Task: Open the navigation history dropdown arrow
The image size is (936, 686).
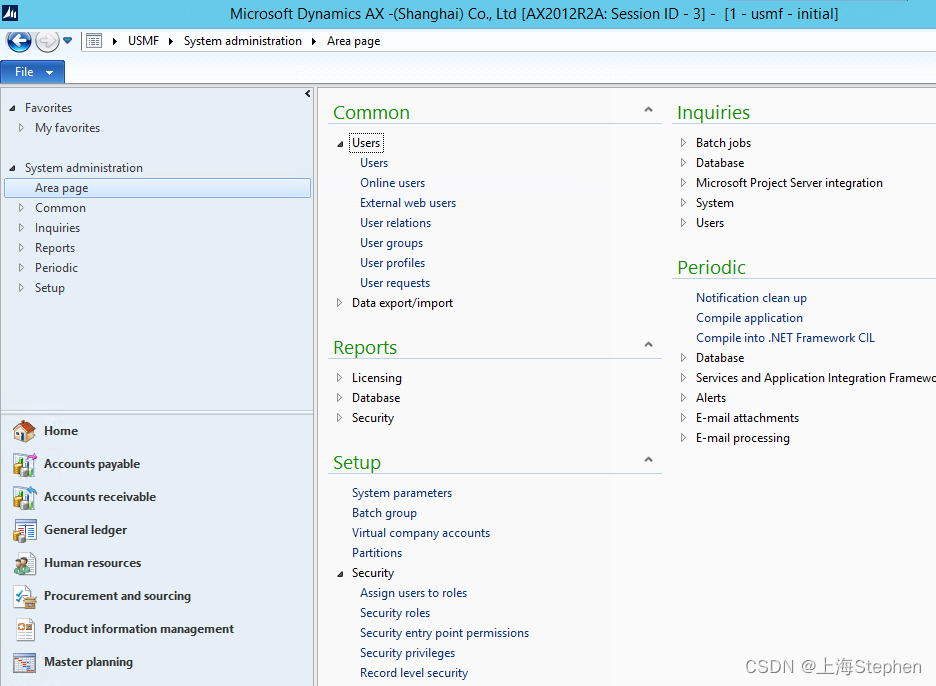Action: [x=67, y=41]
